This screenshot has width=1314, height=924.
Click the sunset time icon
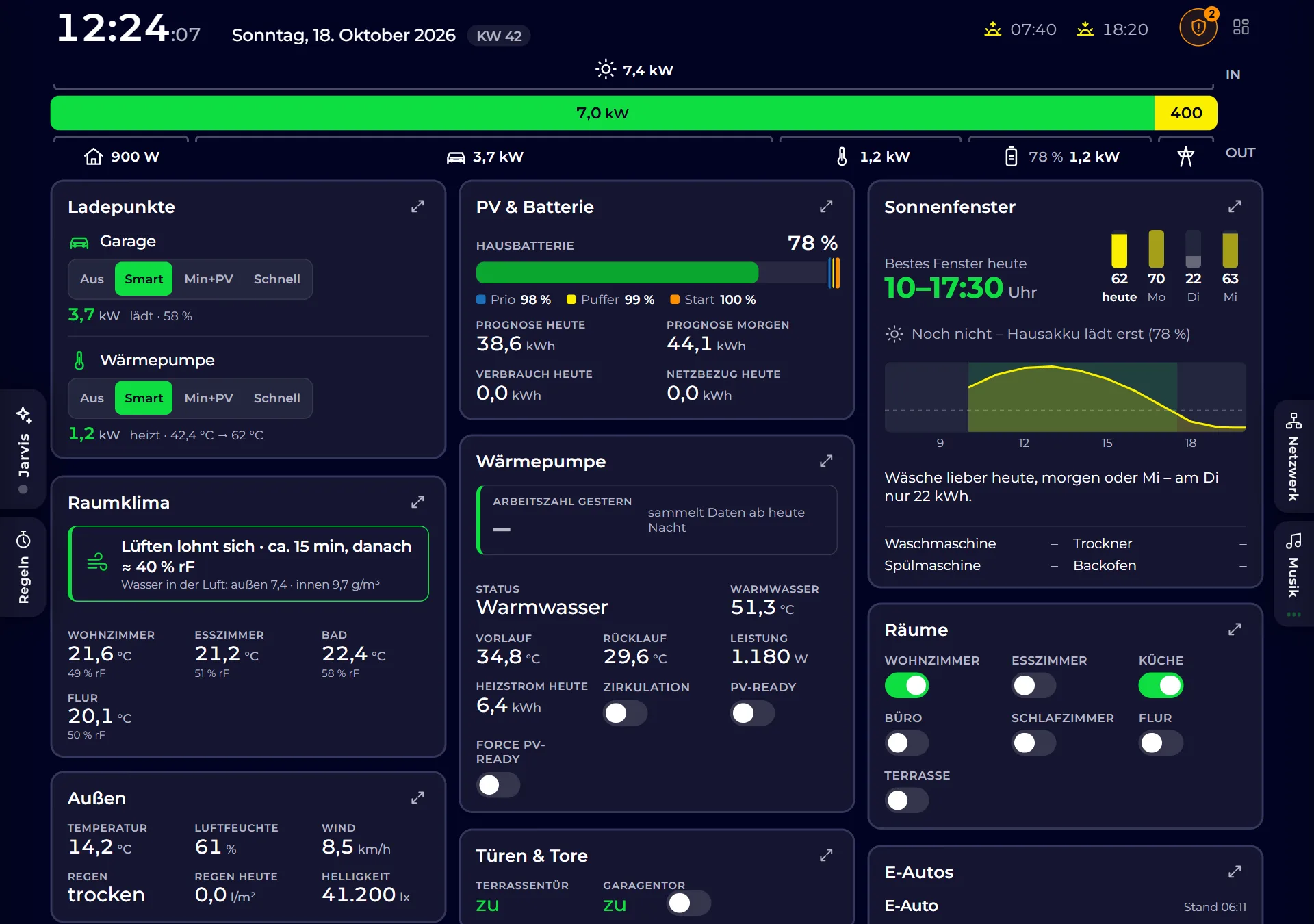(x=1085, y=29)
